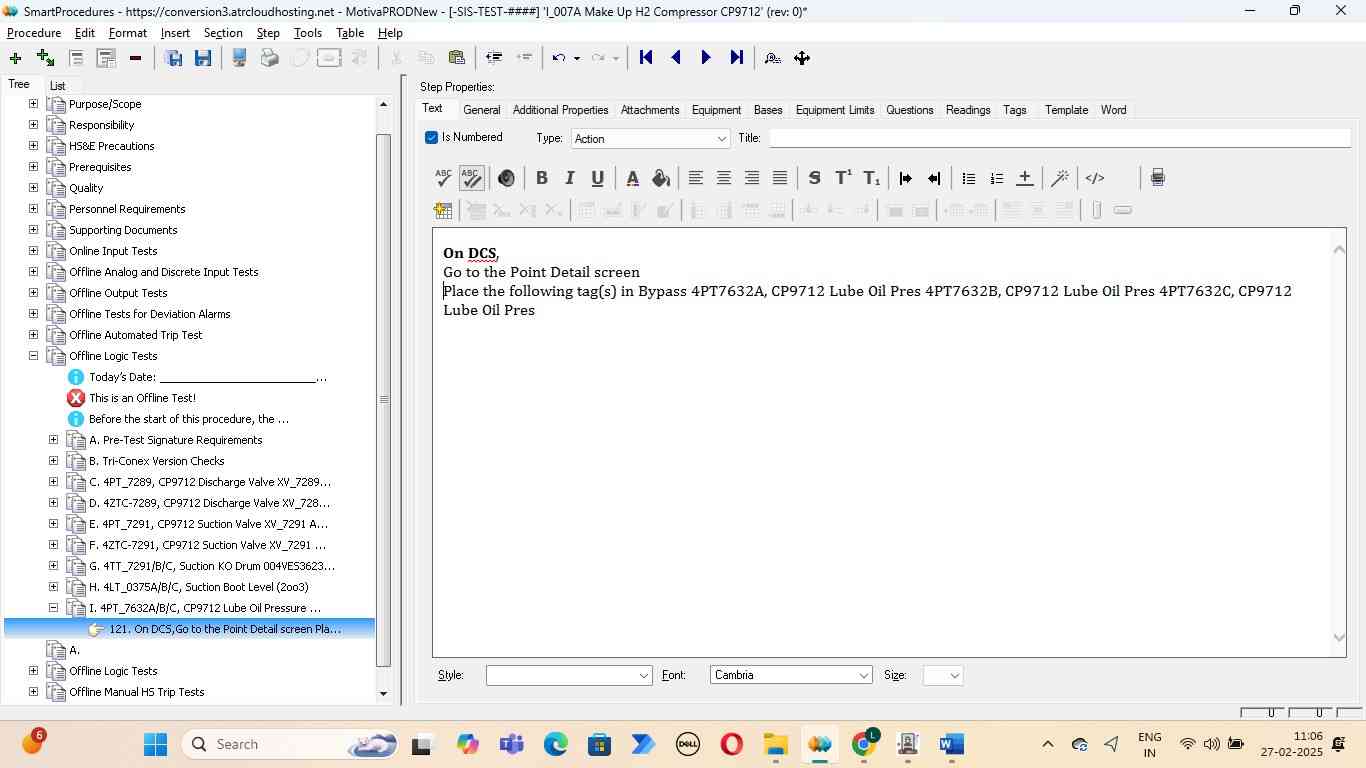
Task: Open the Format menu
Action: (x=128, y=33)
